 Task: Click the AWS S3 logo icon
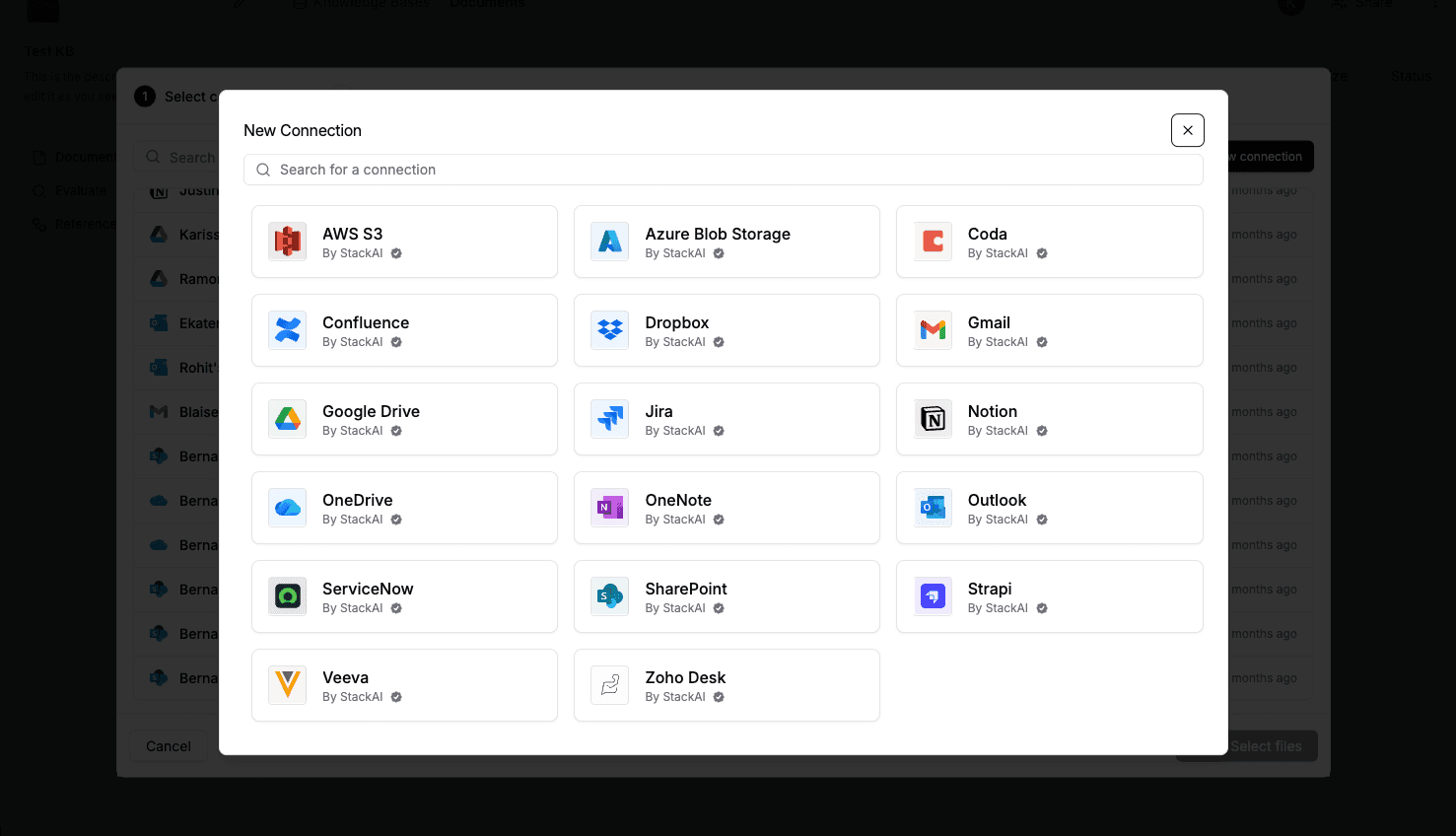click(288, 242)
